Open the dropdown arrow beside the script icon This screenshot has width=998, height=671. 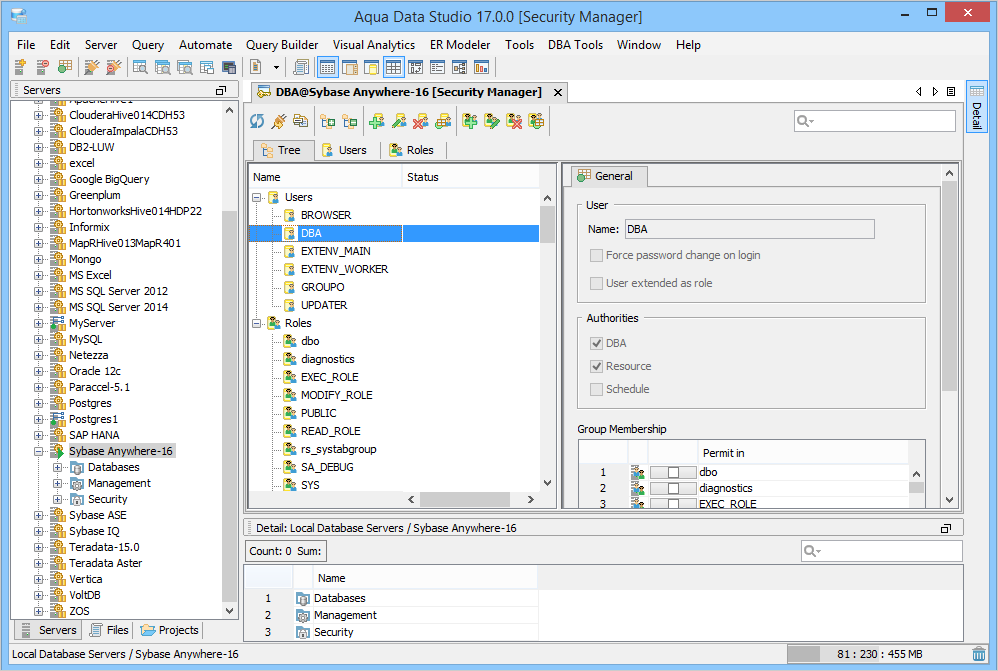click(x=276, y=67)
